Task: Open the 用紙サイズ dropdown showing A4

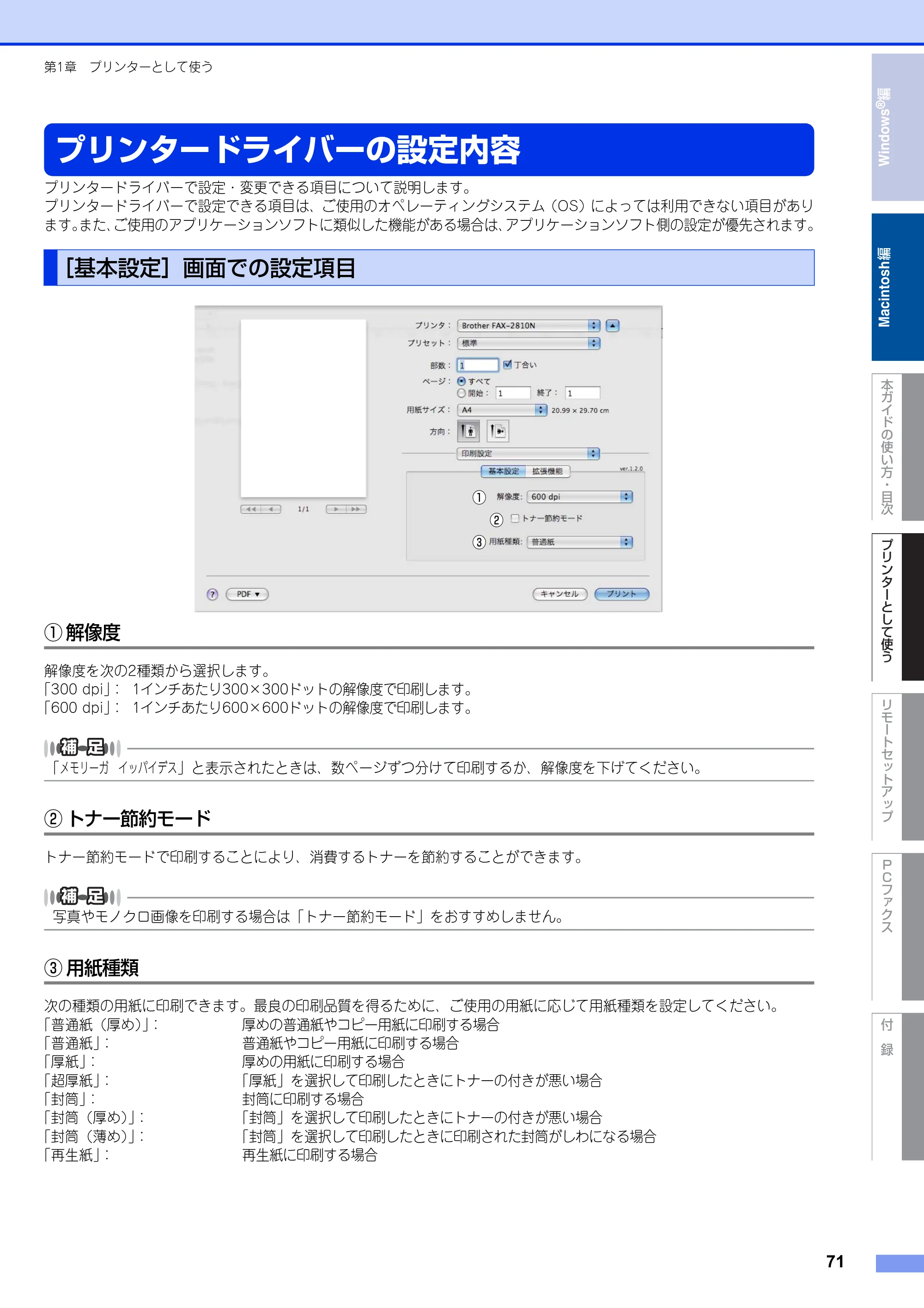Action: click(502, 410)
